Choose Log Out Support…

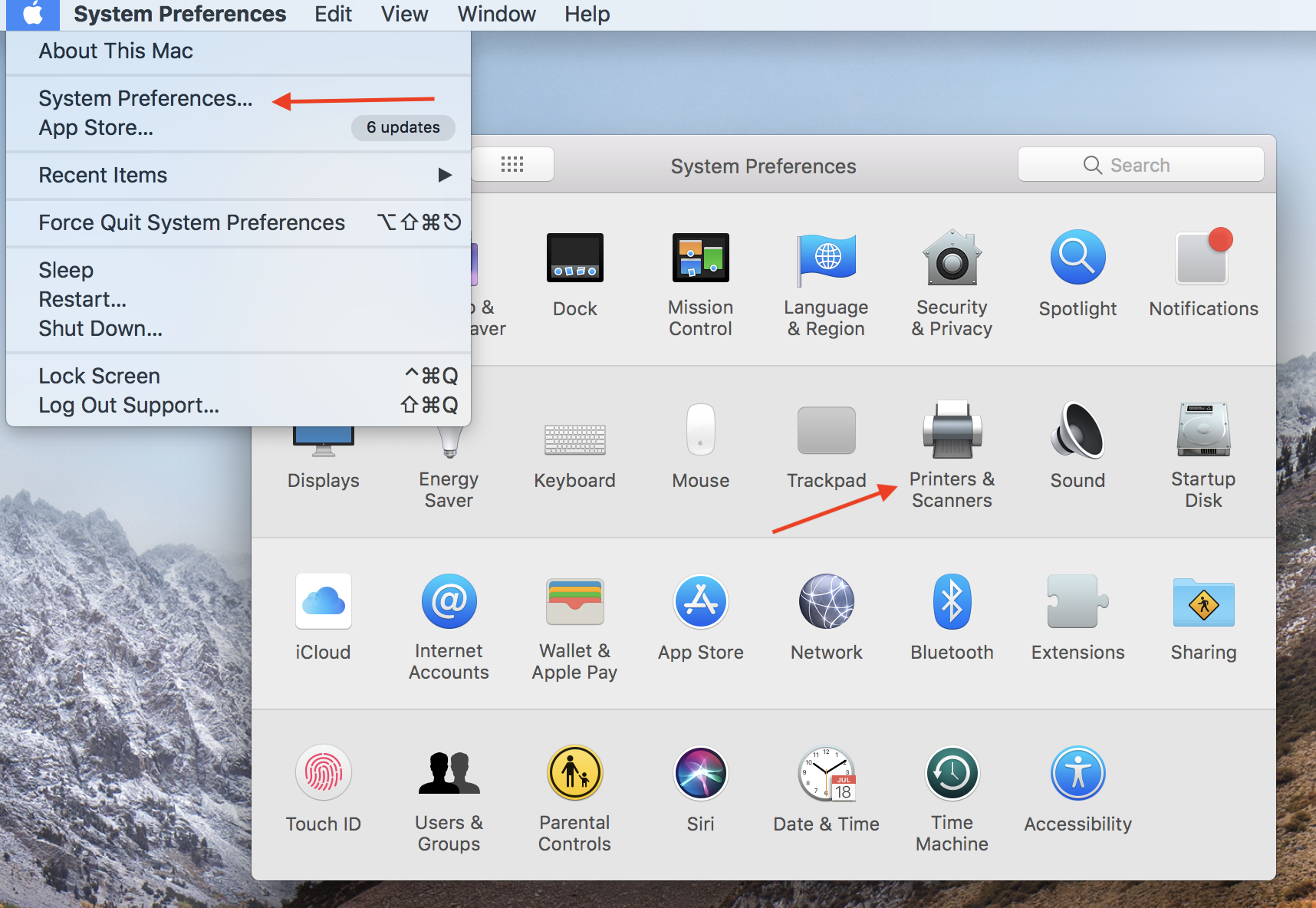(239, 405)
